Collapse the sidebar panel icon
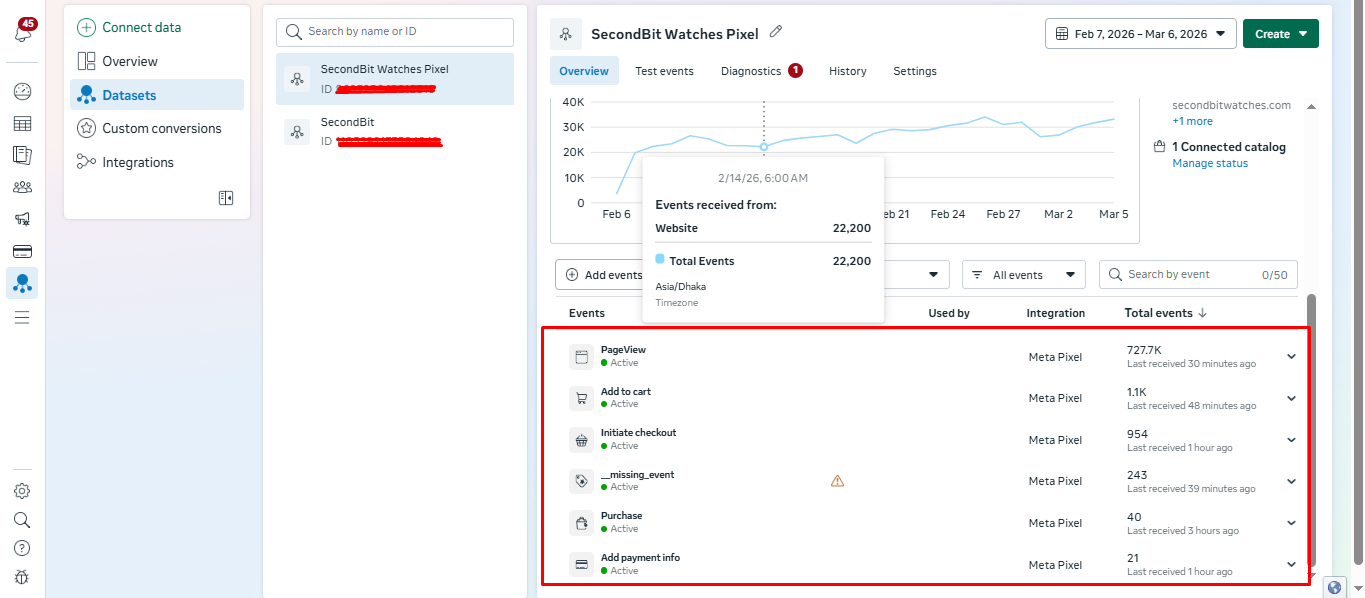 click(226, 198)
